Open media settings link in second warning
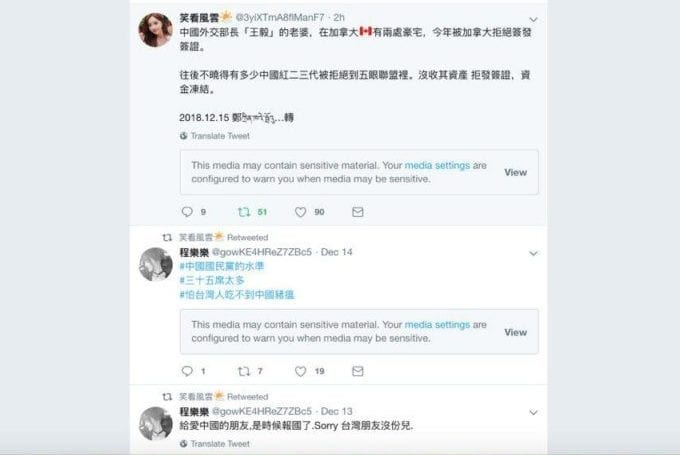 tap(437, 324)
